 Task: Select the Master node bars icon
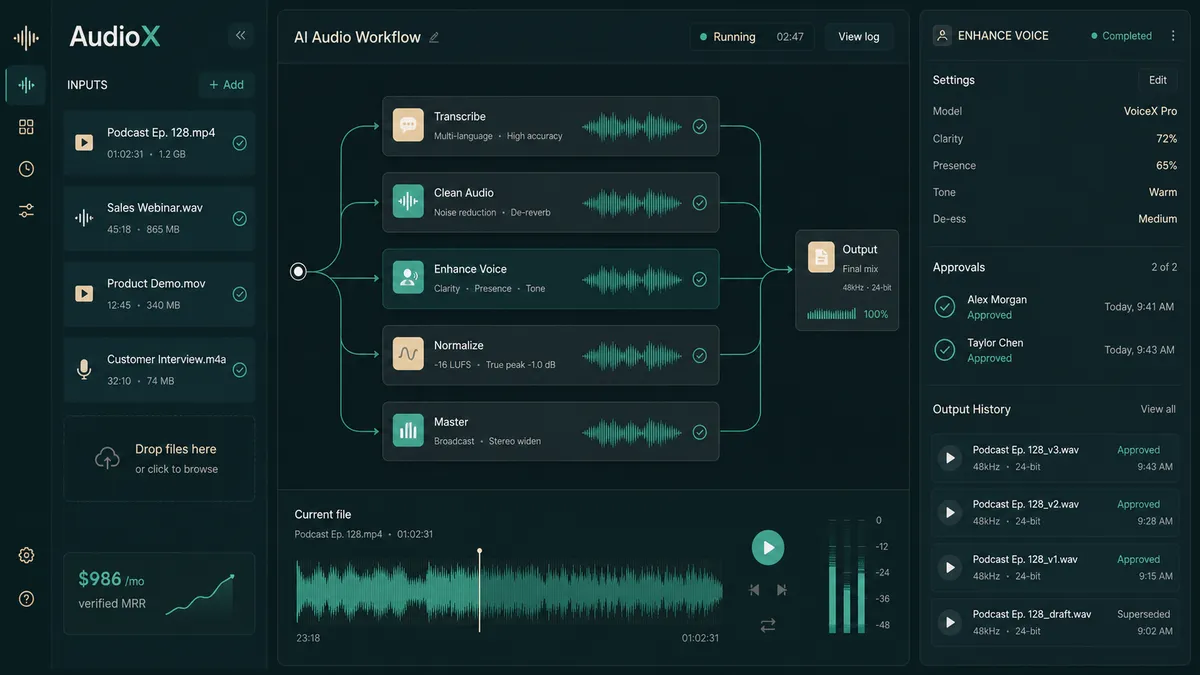[408, 431]
